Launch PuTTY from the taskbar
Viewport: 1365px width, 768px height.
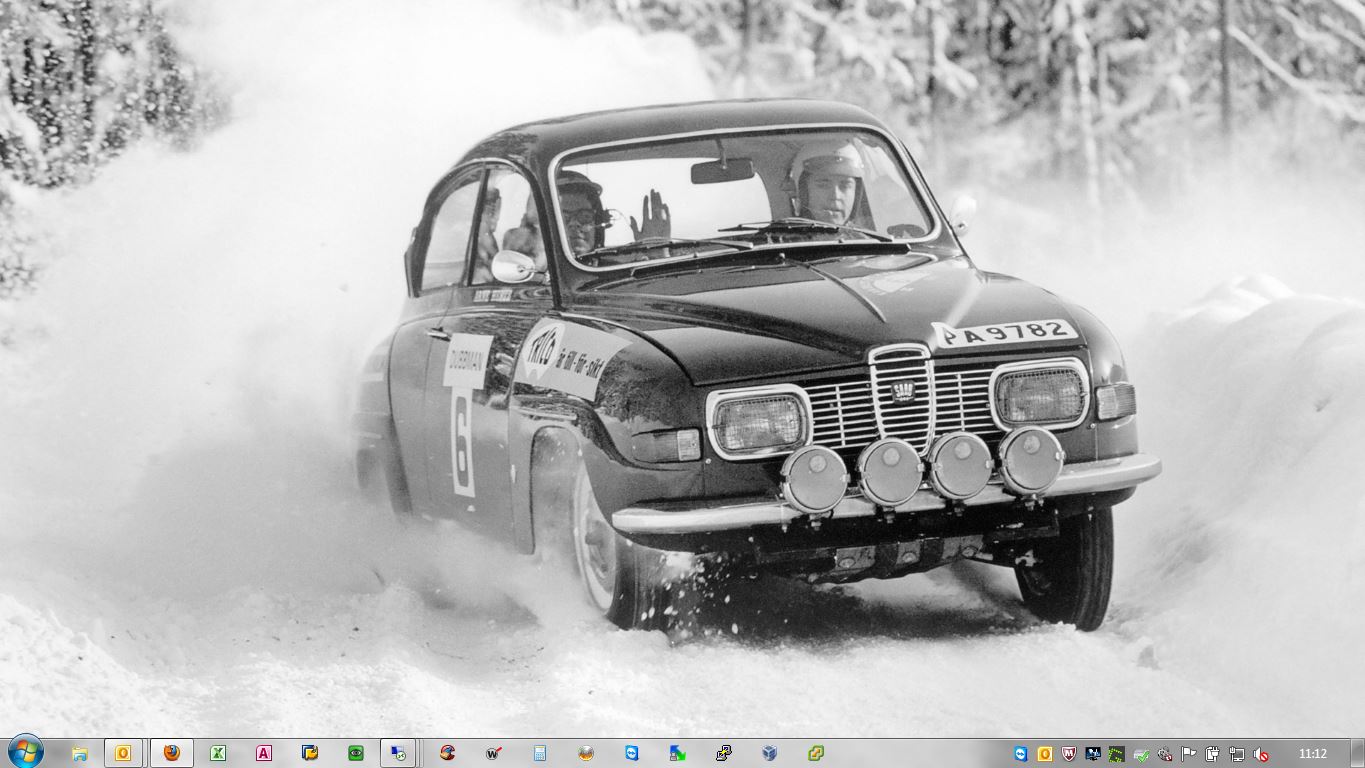point(724,753)
